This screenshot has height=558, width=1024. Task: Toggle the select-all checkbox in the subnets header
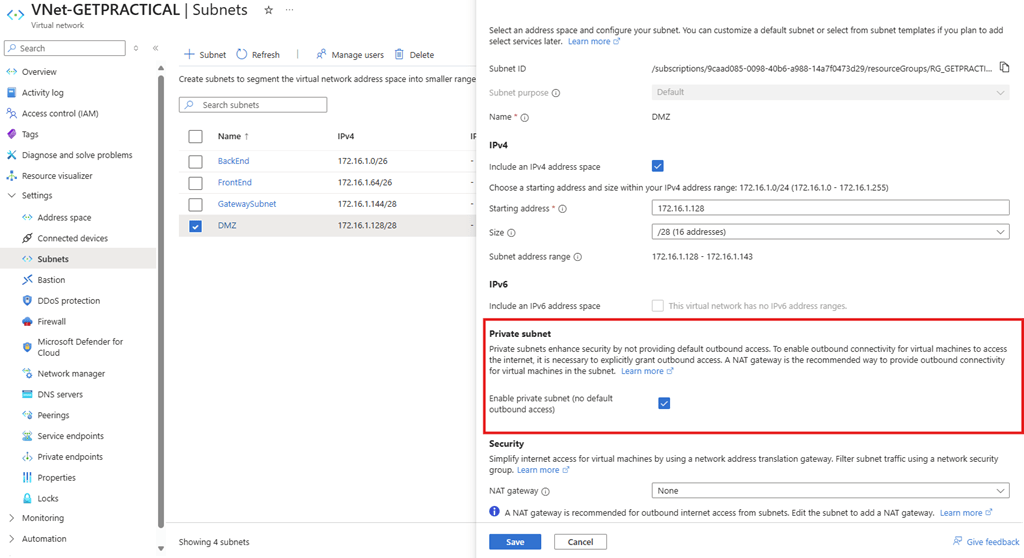(195, 137)
